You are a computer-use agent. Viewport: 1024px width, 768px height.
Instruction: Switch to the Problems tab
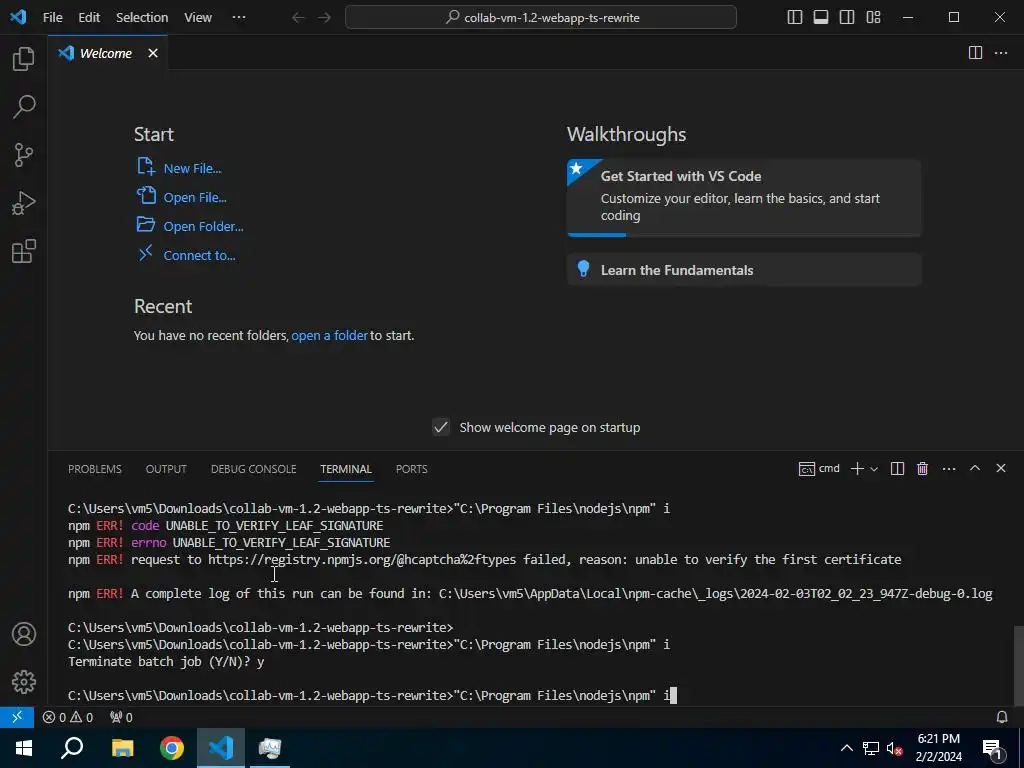[95, 469]
